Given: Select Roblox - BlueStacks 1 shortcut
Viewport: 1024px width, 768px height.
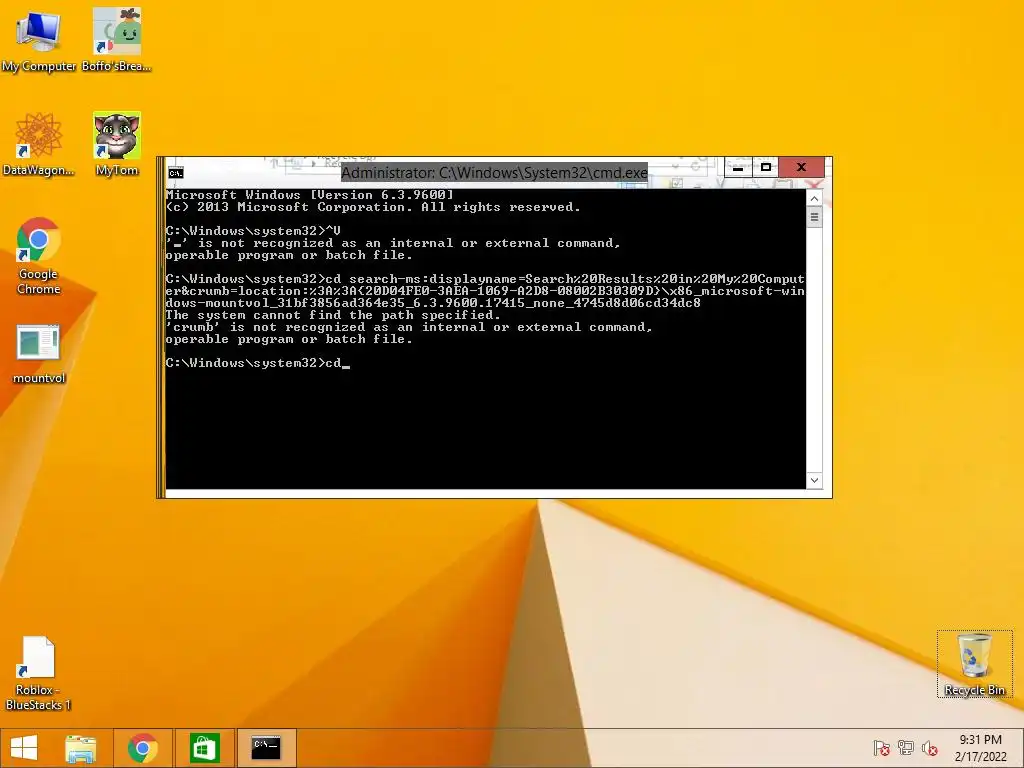Looking at the screenshot, I should pos(38,673).
